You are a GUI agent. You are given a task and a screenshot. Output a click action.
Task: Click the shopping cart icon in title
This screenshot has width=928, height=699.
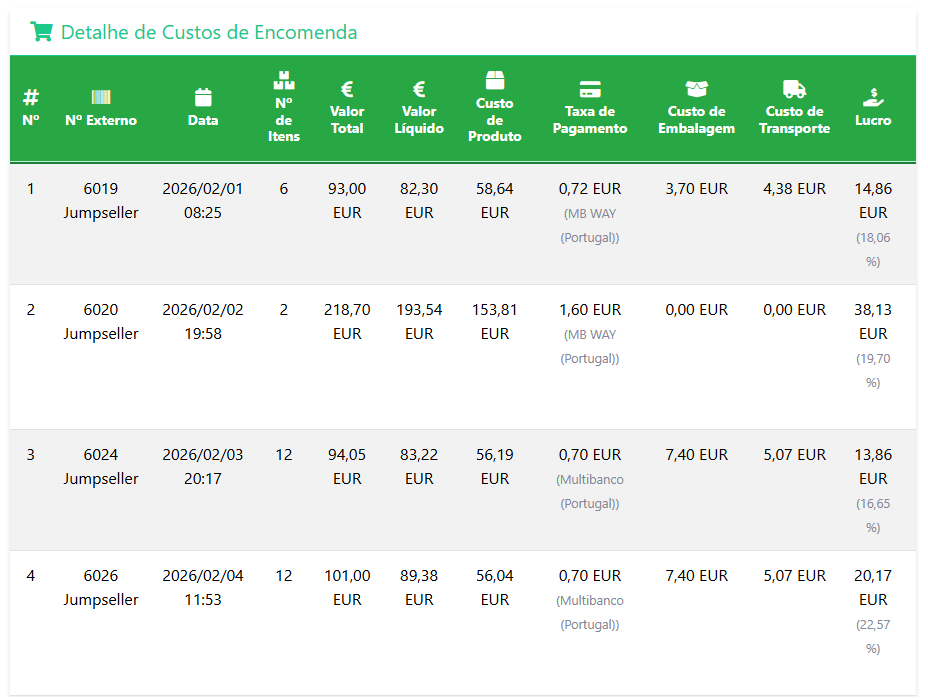point(41,32)
